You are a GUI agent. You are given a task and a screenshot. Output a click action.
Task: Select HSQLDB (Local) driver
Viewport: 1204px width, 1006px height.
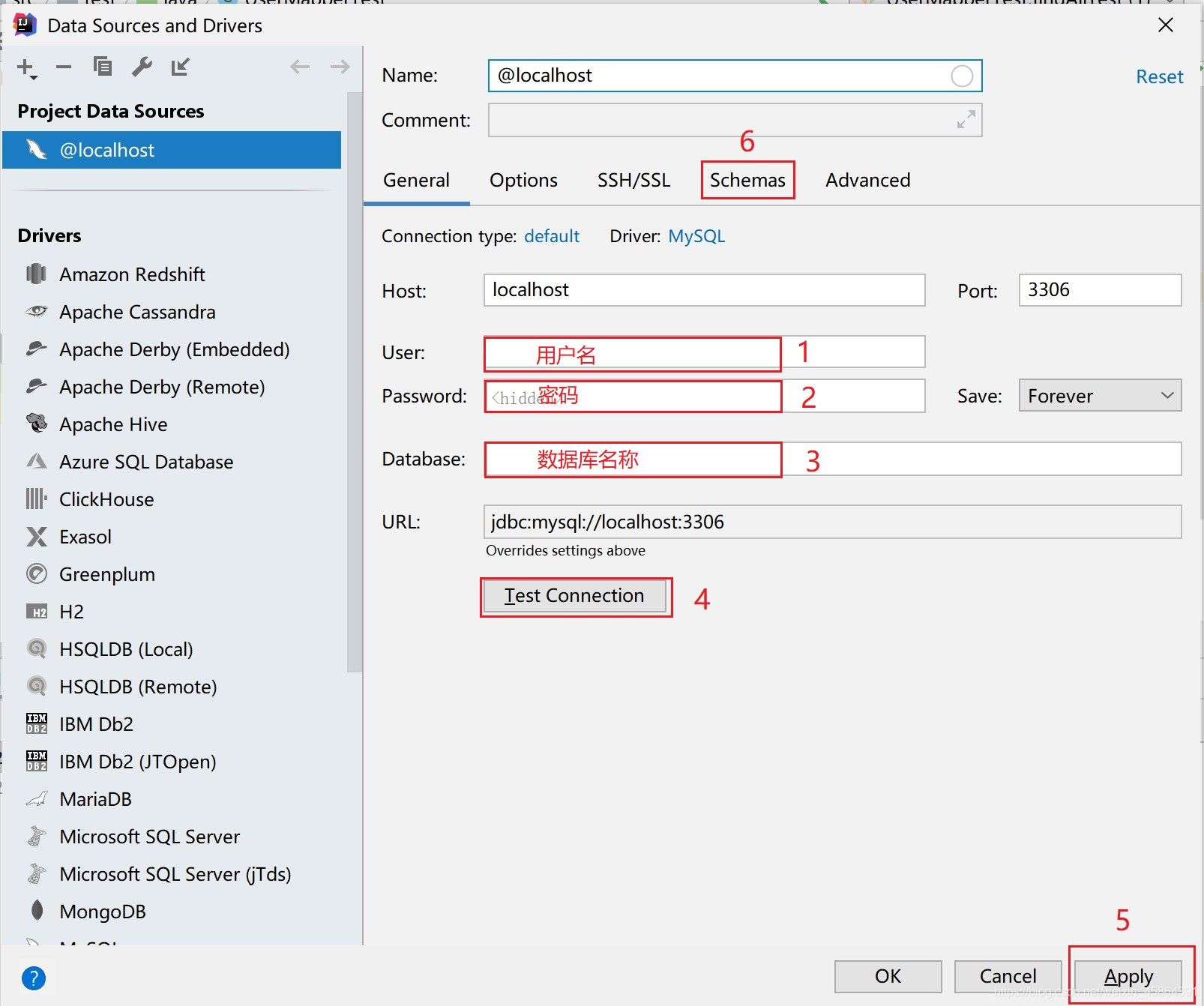(x=172, y=649)
